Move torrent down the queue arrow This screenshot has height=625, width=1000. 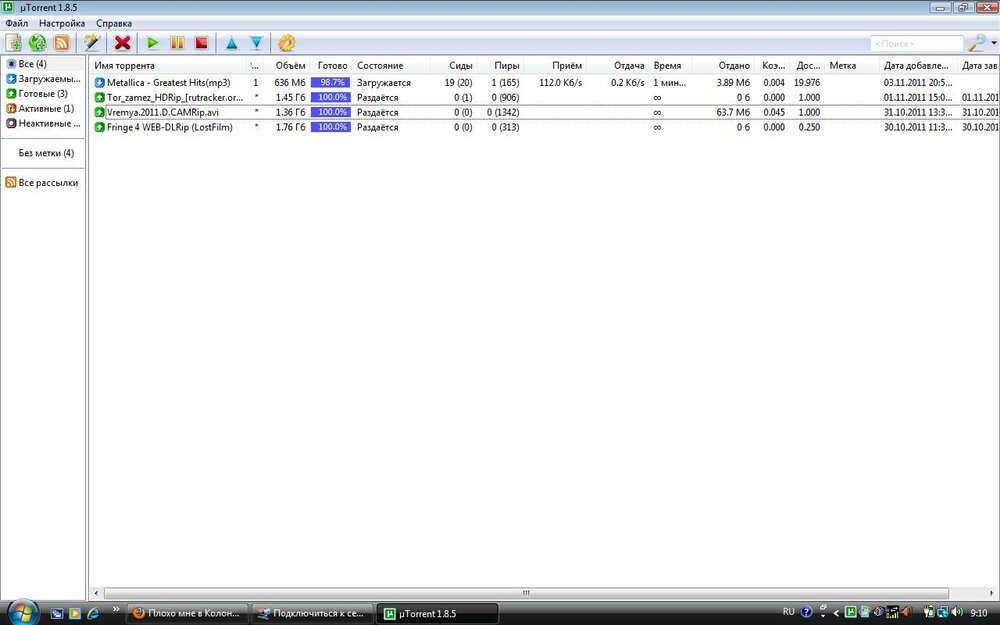256,43
